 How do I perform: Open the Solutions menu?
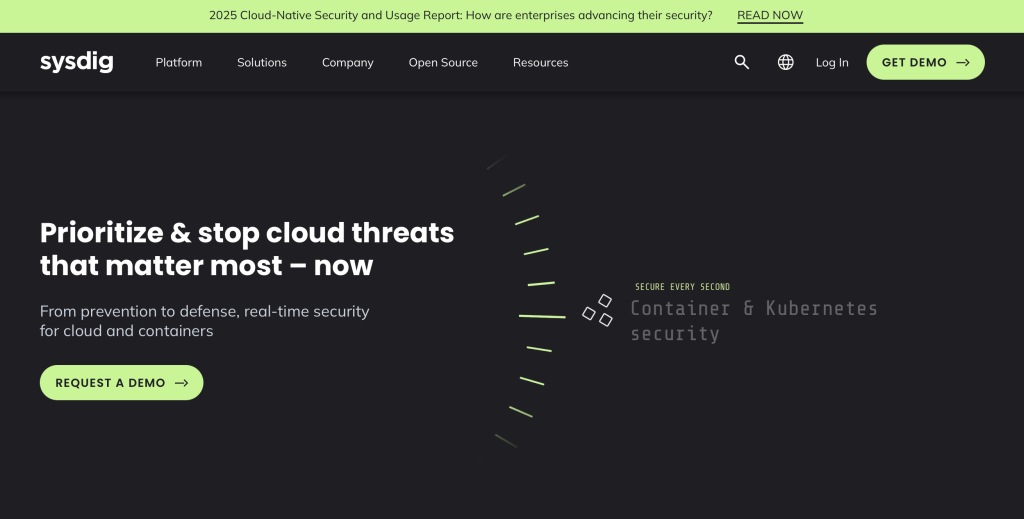point(262,63)
